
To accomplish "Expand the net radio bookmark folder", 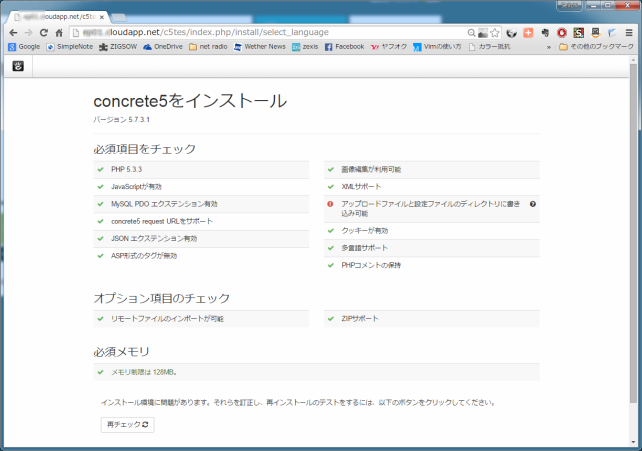I will click(208, 47).
